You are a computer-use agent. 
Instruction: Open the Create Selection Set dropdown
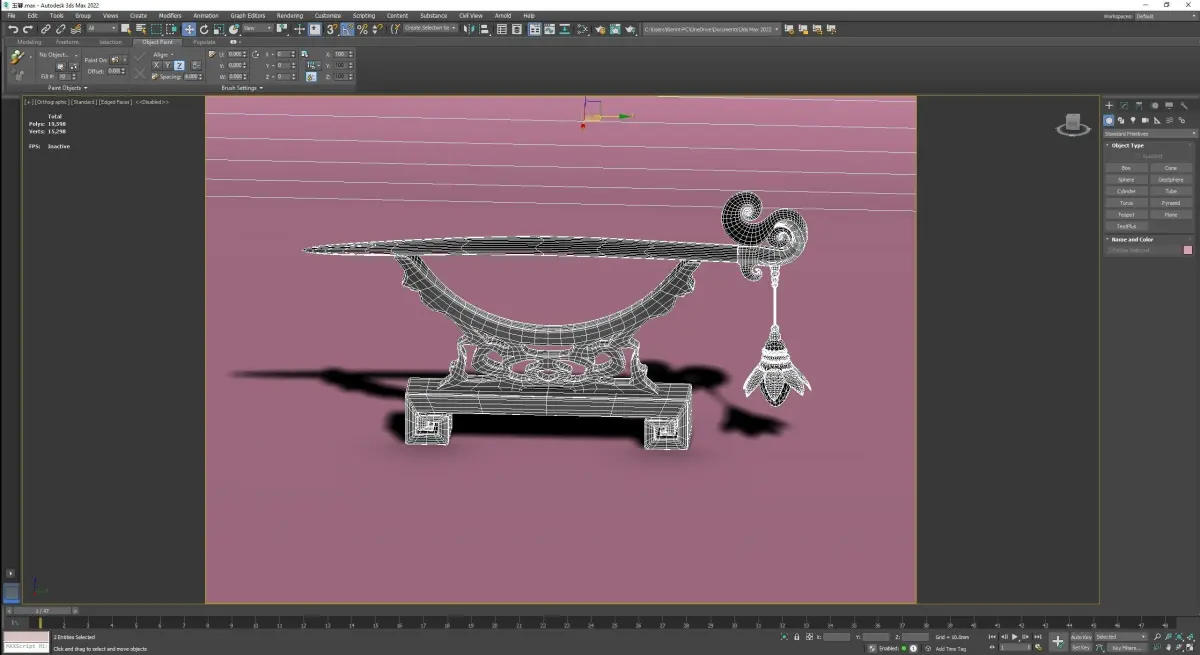click(430, 28)
